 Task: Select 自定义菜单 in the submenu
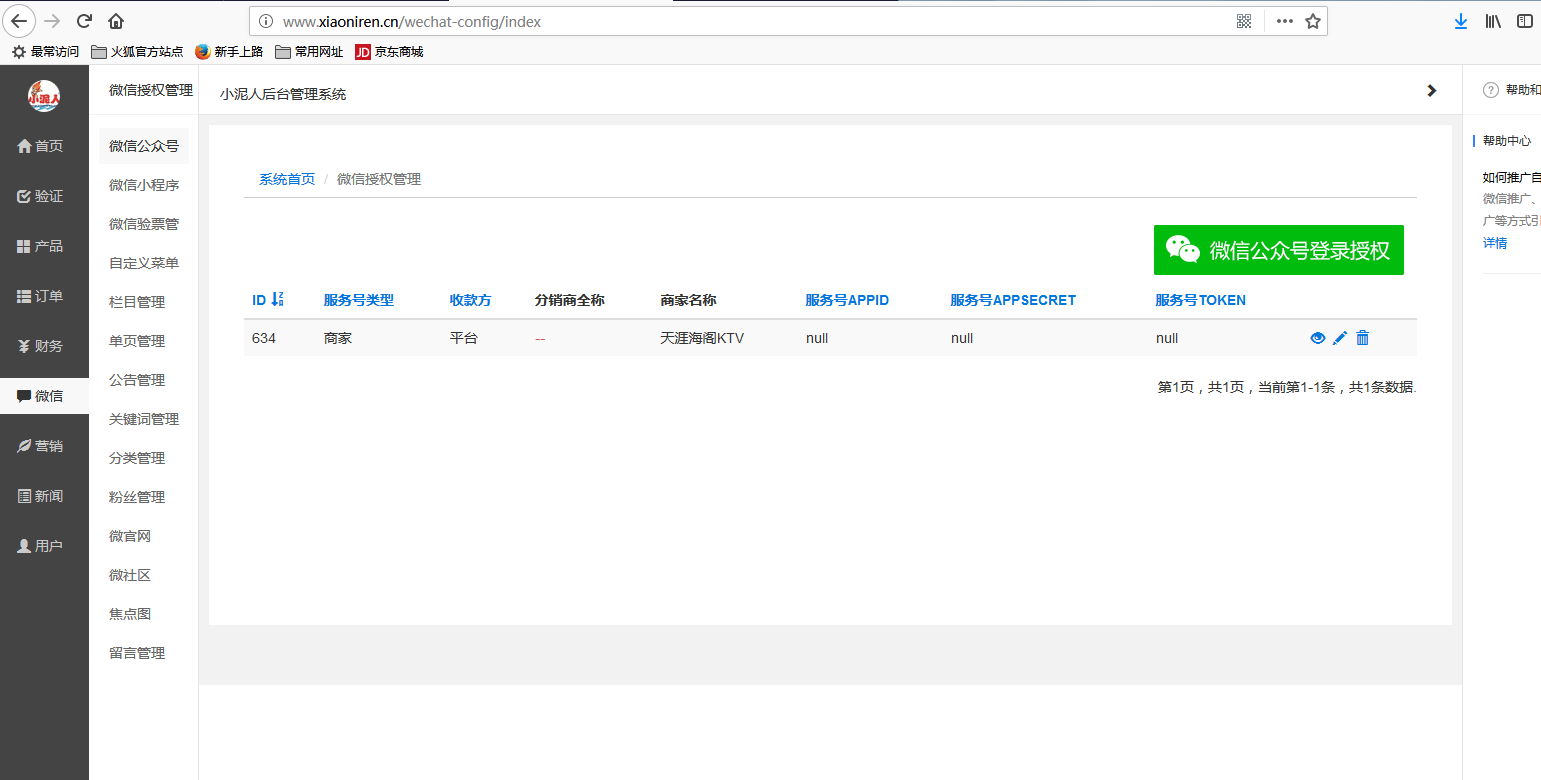pyautogui.click(x=144, y=263)
